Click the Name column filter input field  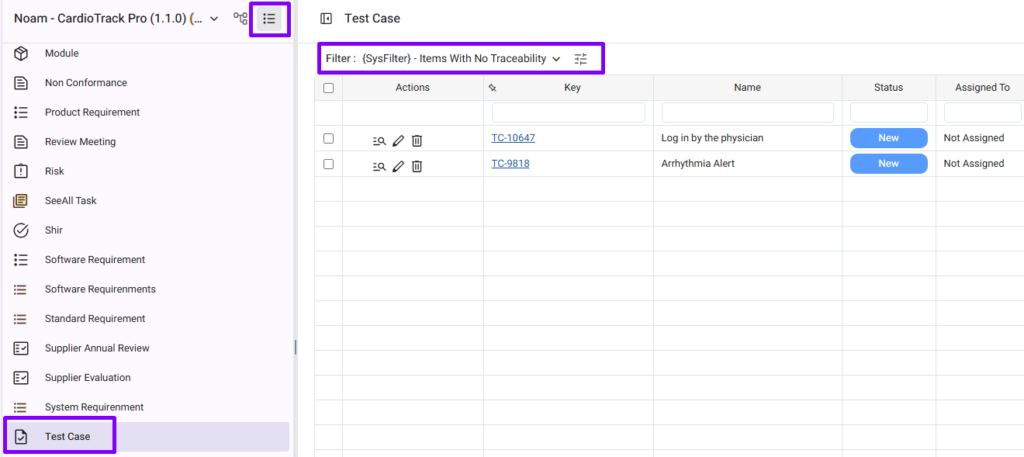click(747, 113)
